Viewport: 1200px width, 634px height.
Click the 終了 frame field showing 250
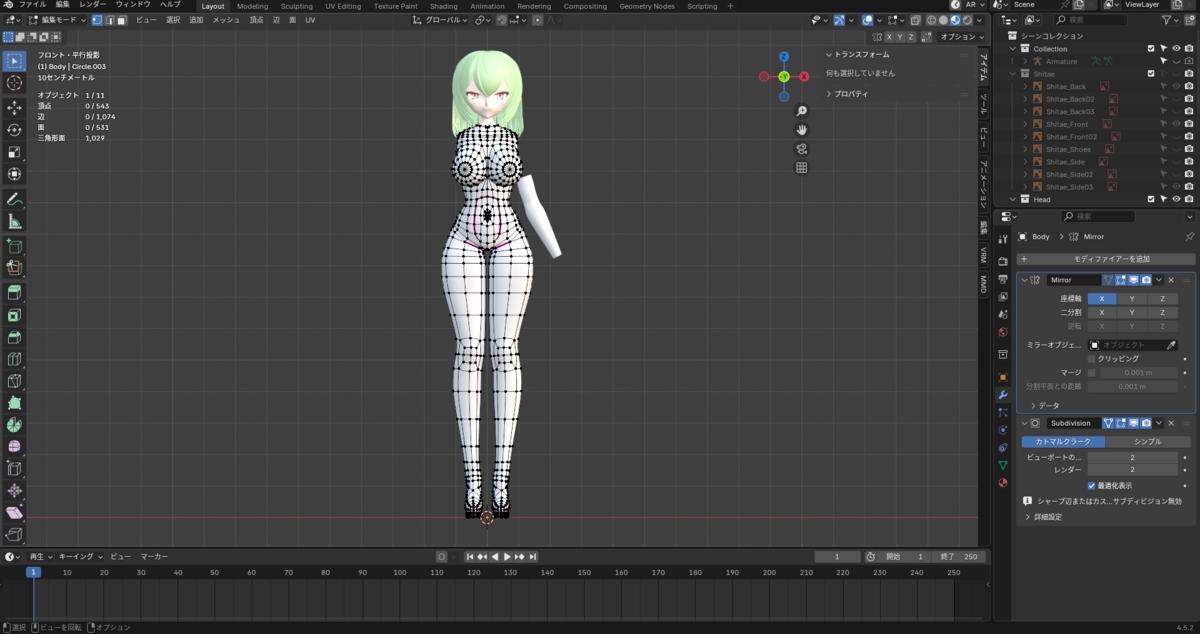pyautogui.click(x=960, y=556)
